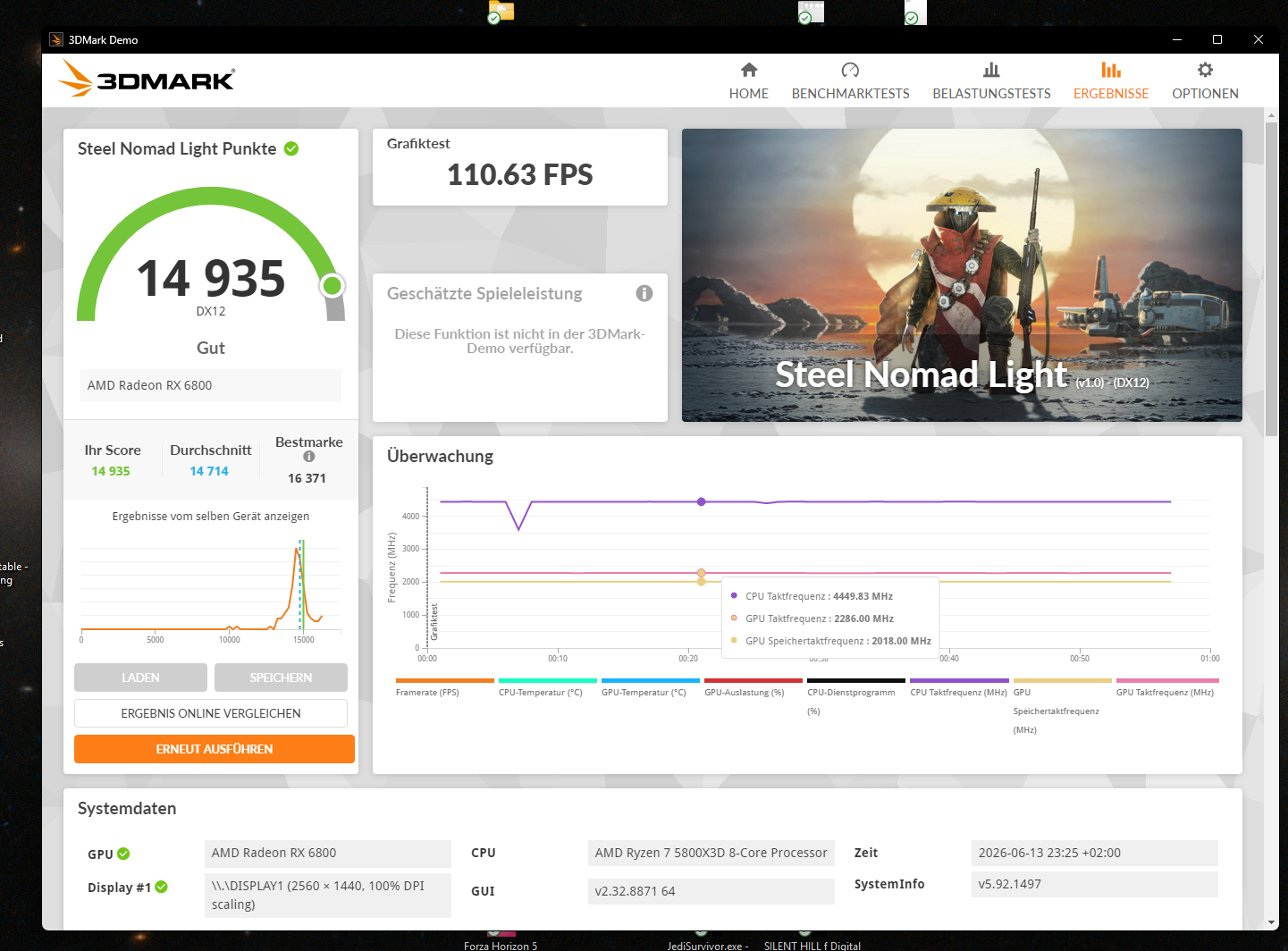1288x951 pixels.
Task: Click green check next to Display #1
Action: [162, 887]
